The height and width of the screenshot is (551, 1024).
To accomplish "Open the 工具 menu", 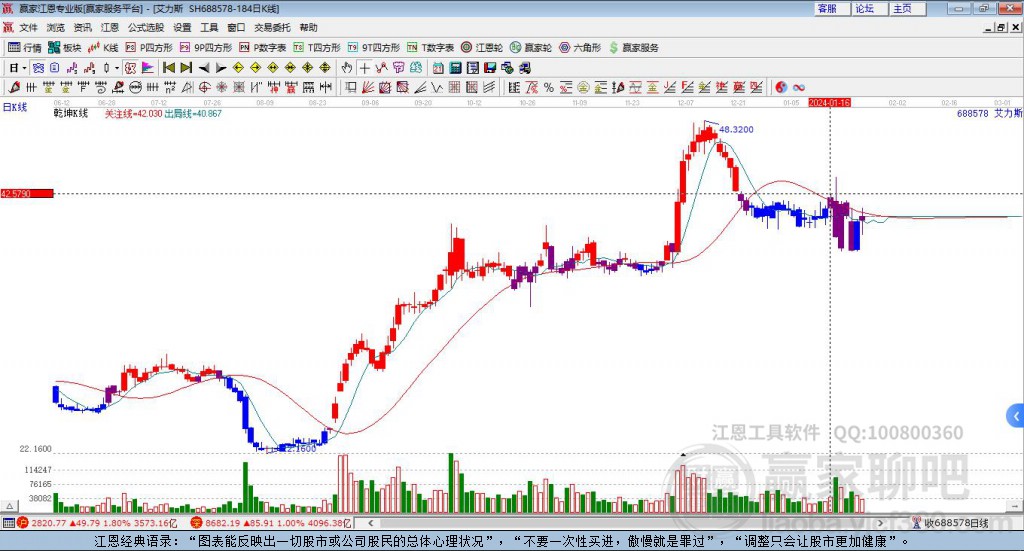I will coord(209,27).
